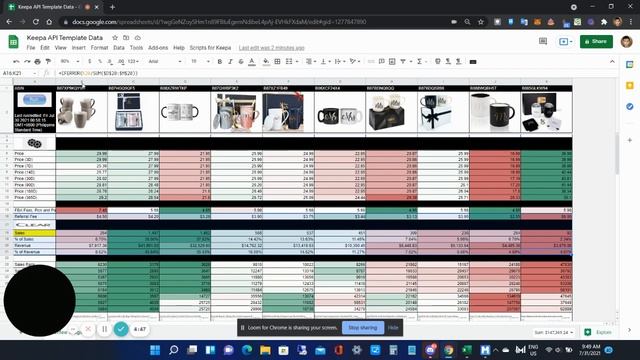
Task: Open the present to meeting button
Action: pos(565,41)
